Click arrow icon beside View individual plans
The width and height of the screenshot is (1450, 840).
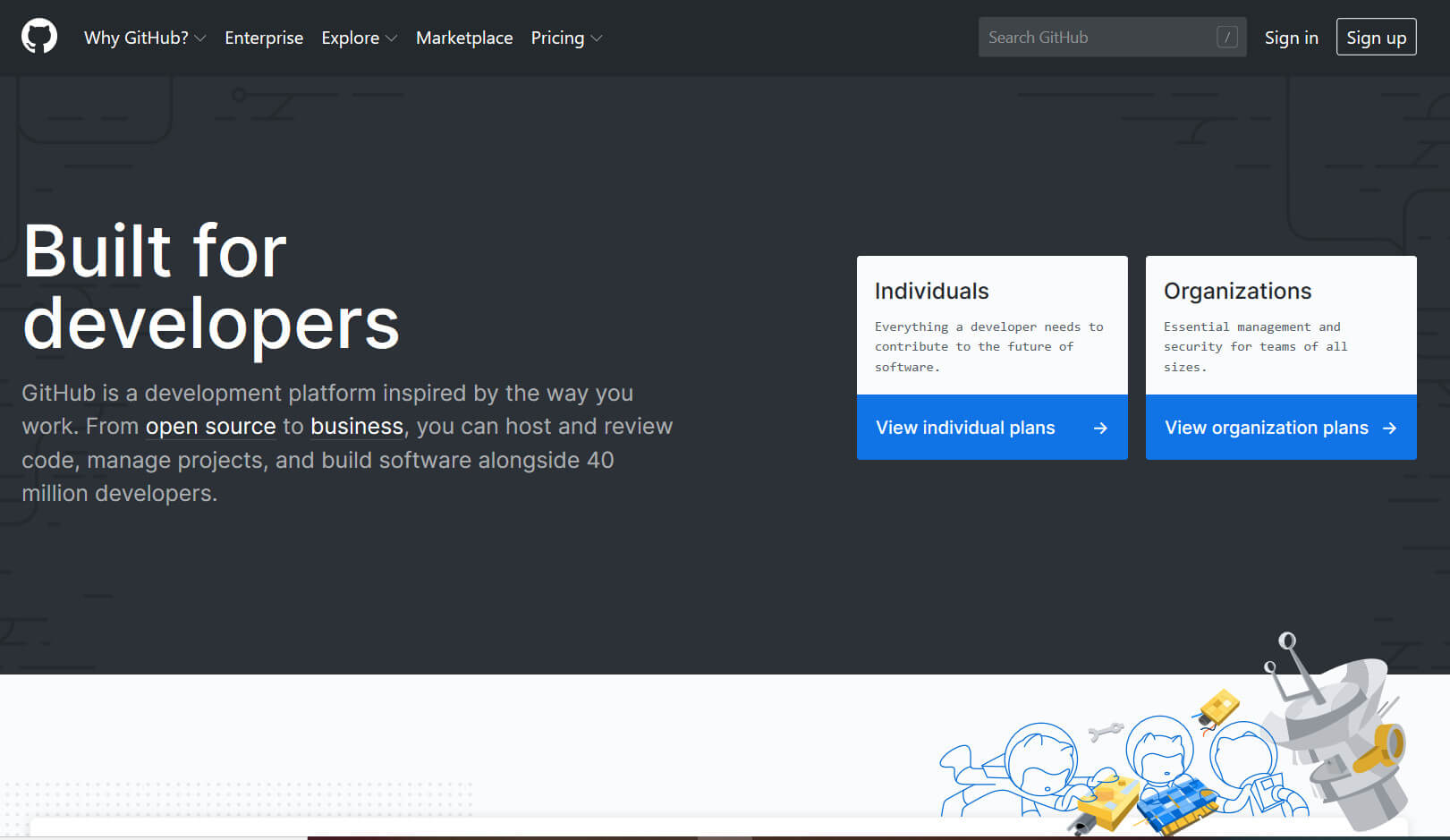(1100, 428)
